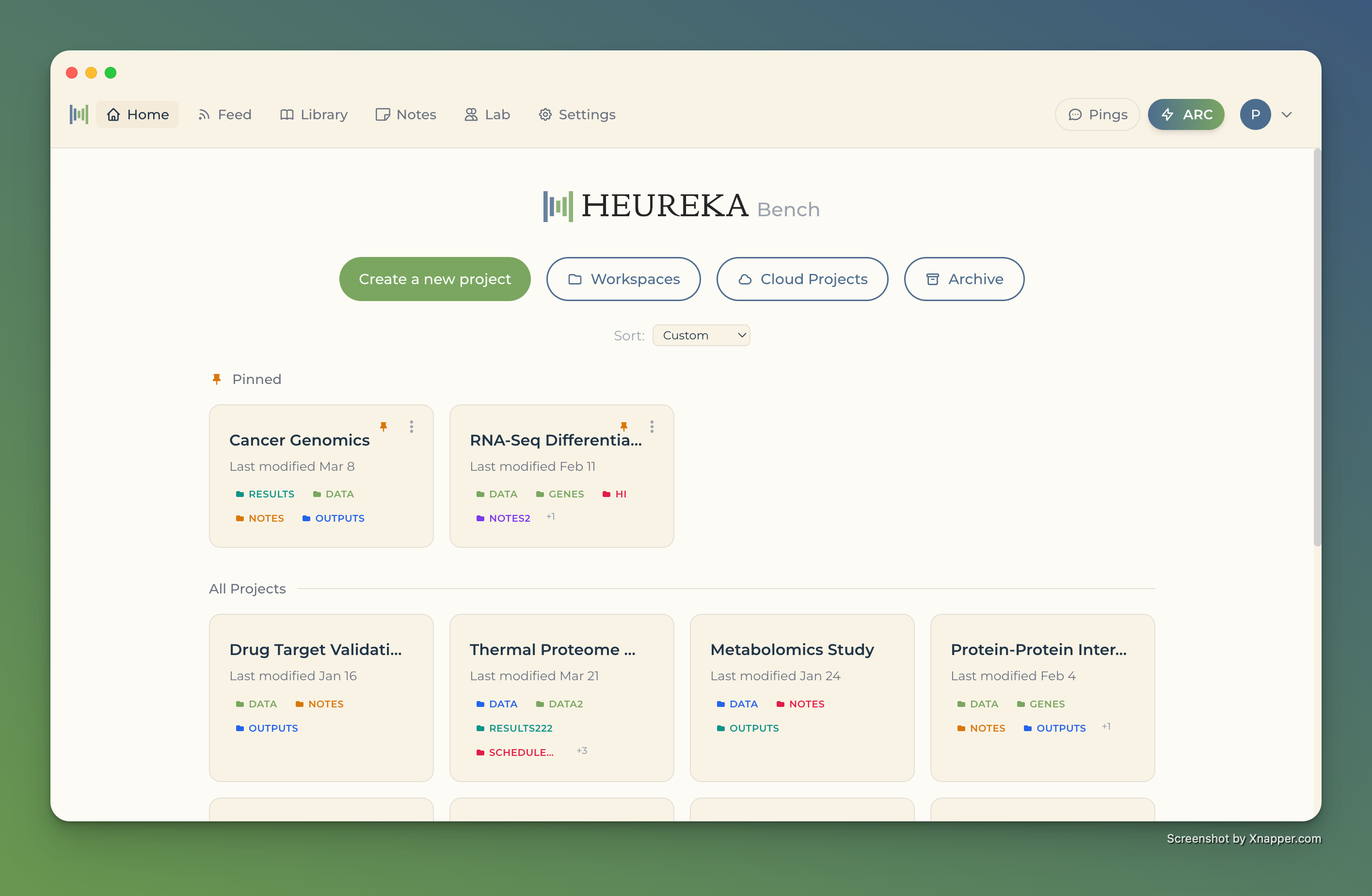The width and height of the screenshot is (1372, 896).
Task: Create a new project
Action: pos(434,279)
